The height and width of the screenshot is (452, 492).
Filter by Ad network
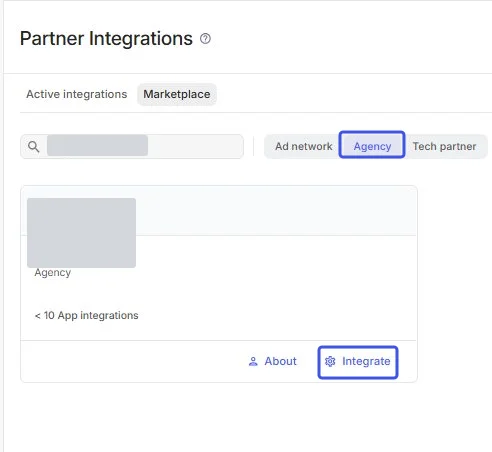pos(303,146)
